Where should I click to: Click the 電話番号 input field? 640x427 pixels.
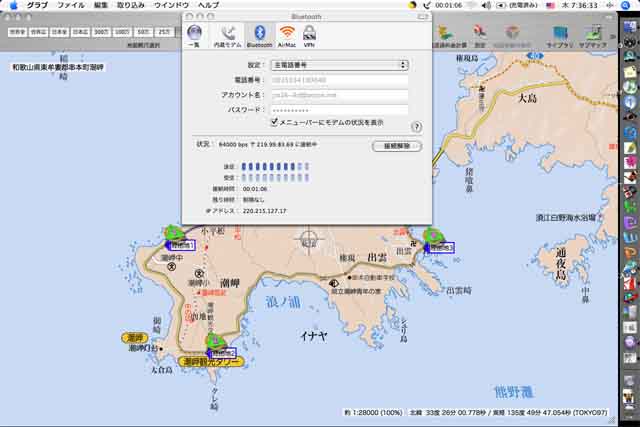(x=340, y=80)
